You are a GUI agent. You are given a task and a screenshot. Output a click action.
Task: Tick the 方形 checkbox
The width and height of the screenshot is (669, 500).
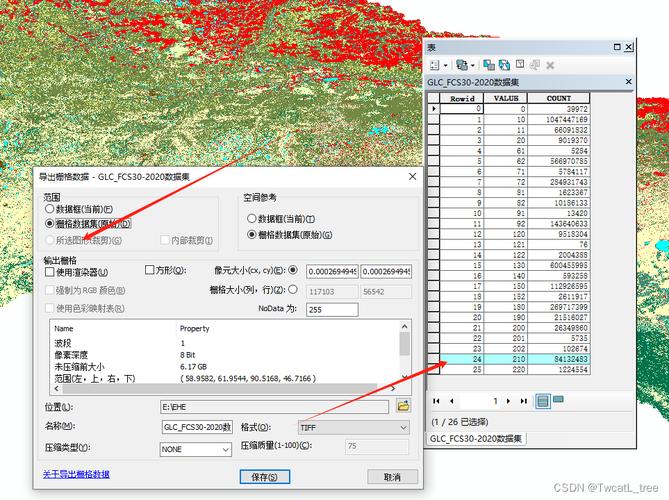click(149, 270)
